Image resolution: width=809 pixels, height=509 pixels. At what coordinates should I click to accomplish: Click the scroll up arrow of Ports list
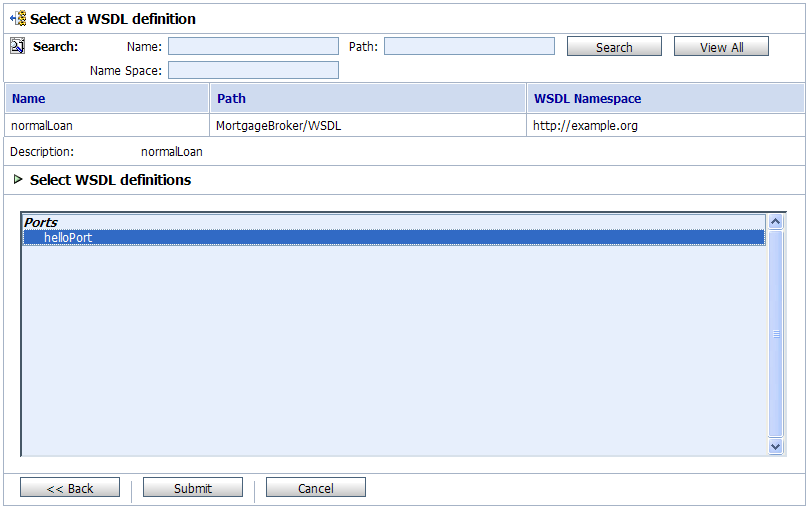(775, 222)
